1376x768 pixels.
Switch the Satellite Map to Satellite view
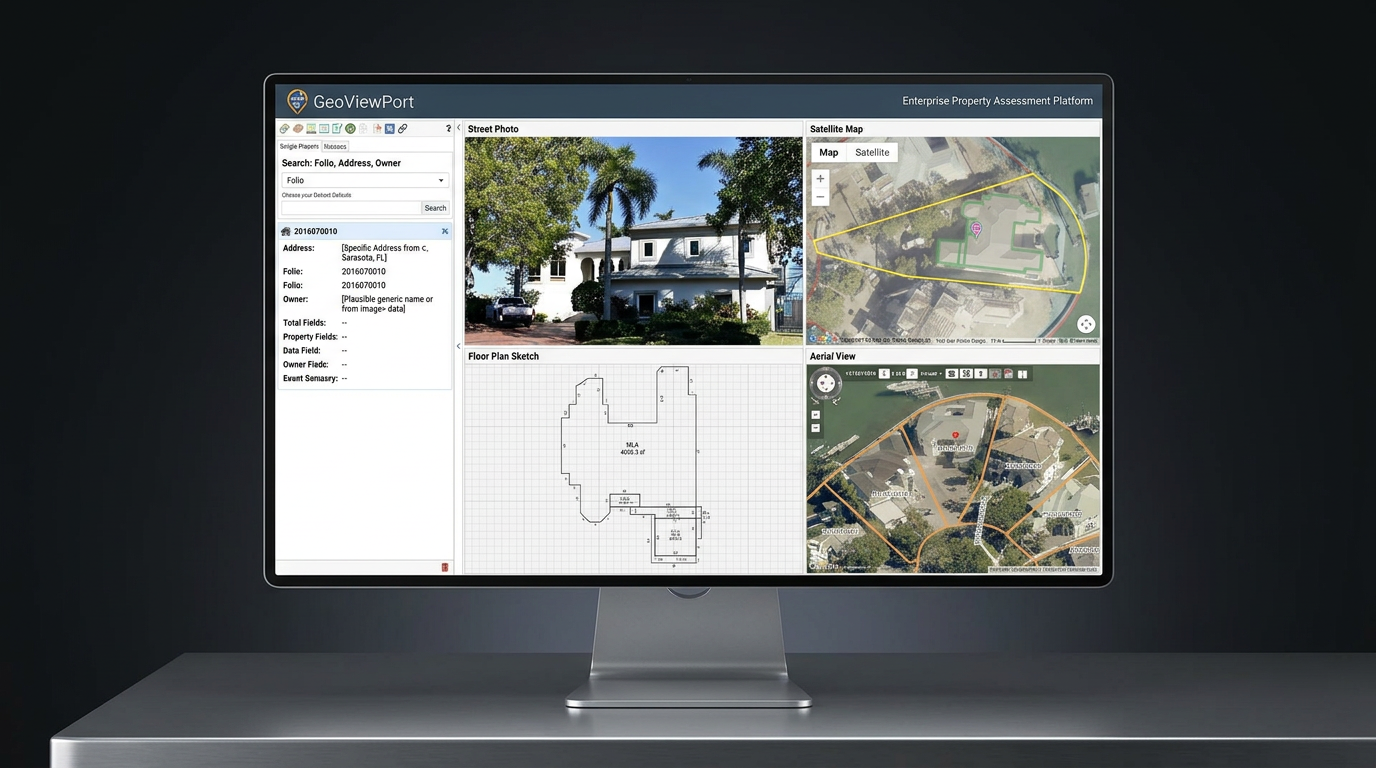[x=871, y=152]
